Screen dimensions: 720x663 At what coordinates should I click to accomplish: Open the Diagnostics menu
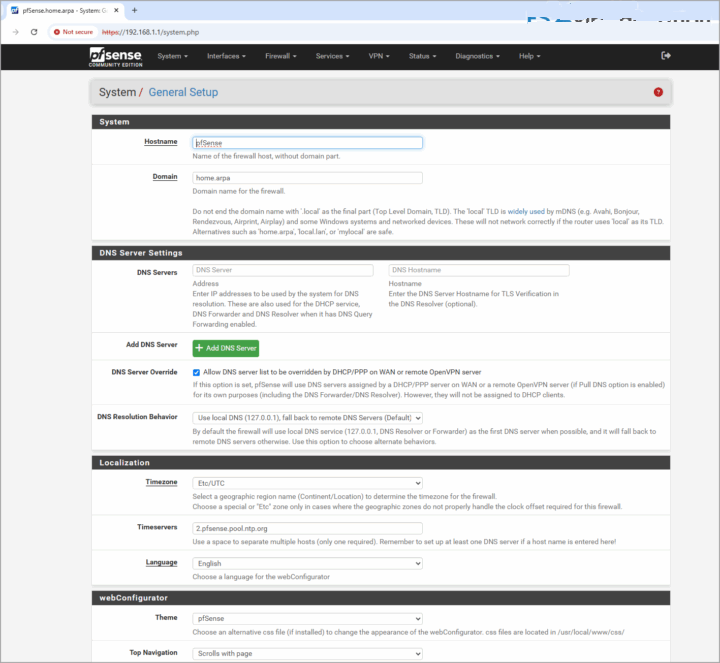pos(478,56)
